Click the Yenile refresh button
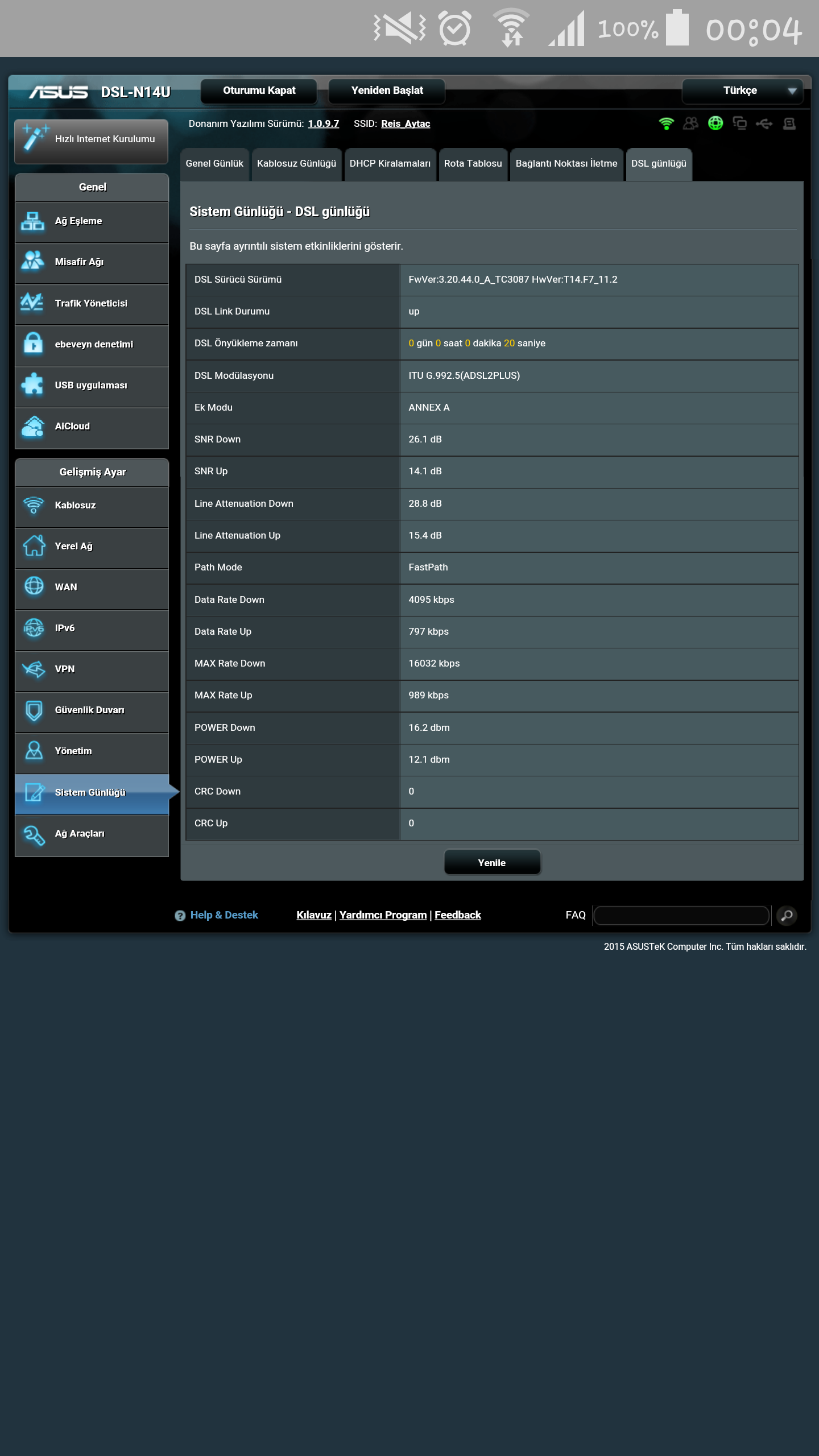The height and width of the screenshot is (1456, 819). click(x=492, y=863)
